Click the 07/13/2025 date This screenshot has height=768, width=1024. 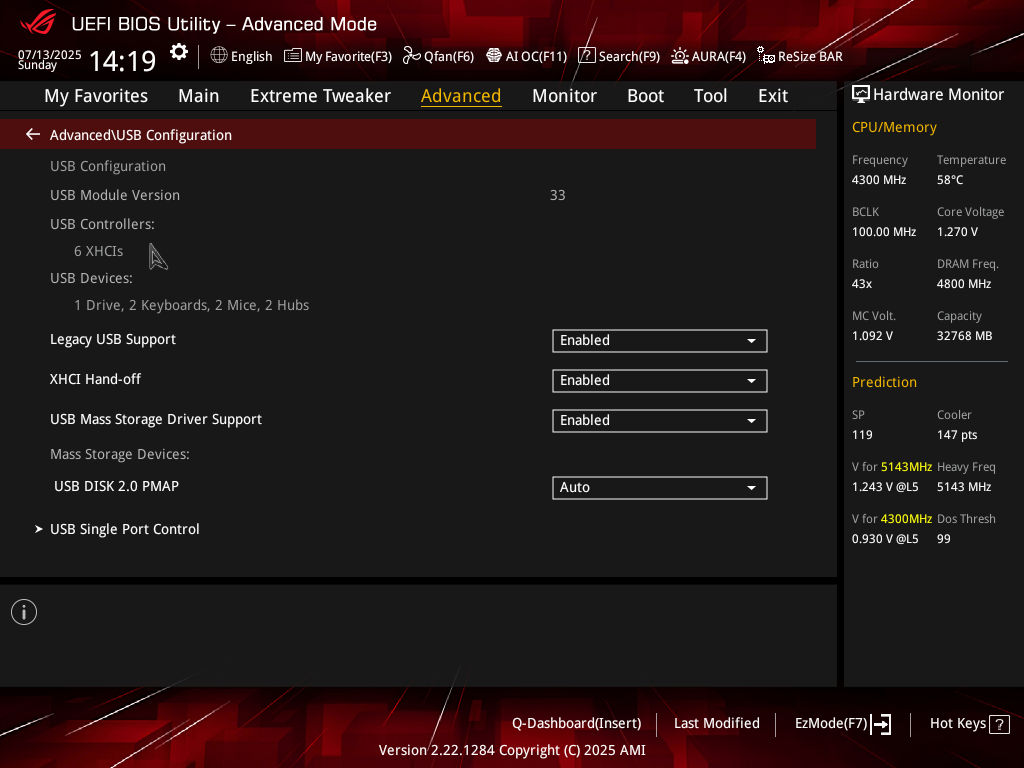point(50,54)
